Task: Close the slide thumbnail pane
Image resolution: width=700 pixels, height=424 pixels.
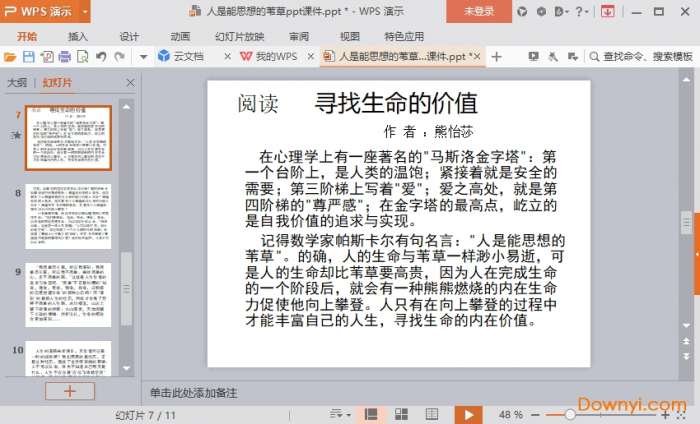Action: 130,83
